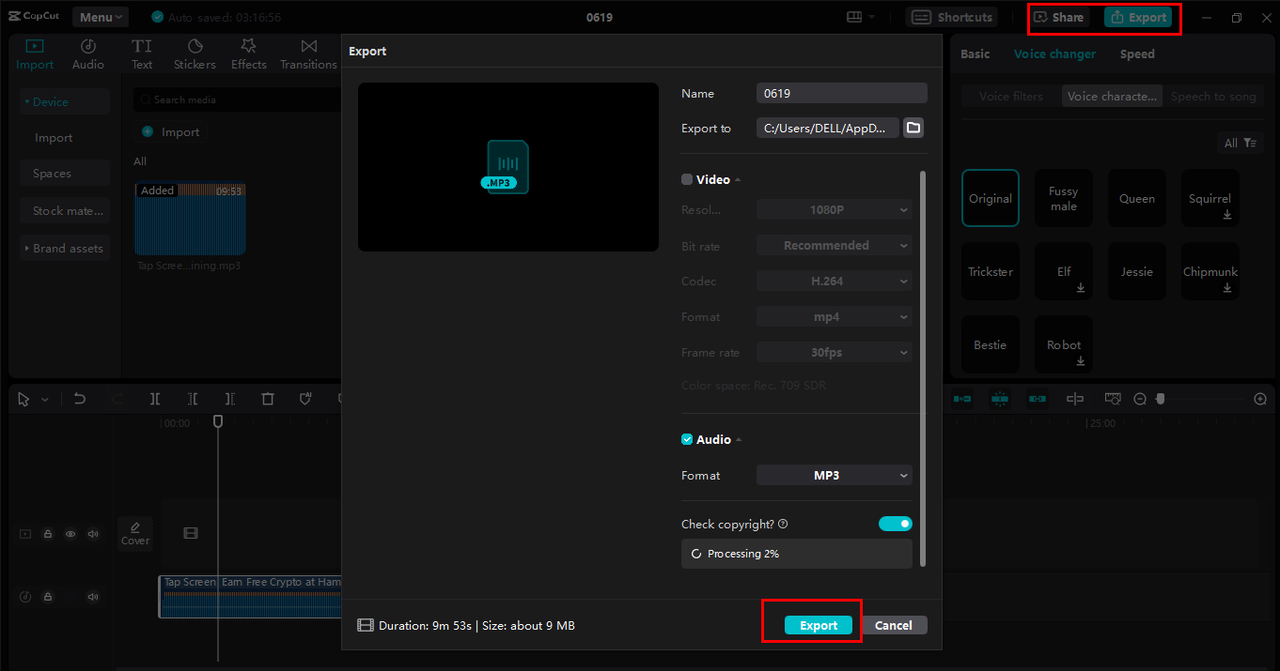Screen dimensions: 1280x671
Task: Click the undo arrow in timeline toolbar
Action: pos(80,399)
